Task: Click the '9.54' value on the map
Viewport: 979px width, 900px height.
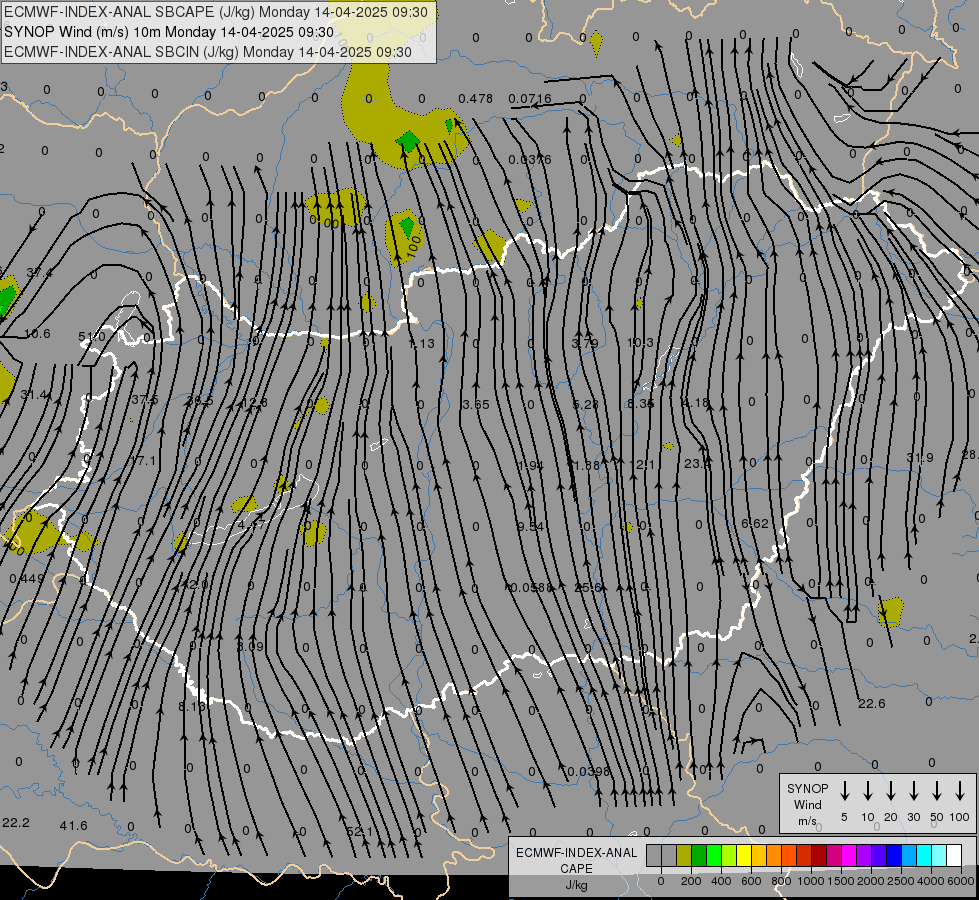Action: pos(530,527)
